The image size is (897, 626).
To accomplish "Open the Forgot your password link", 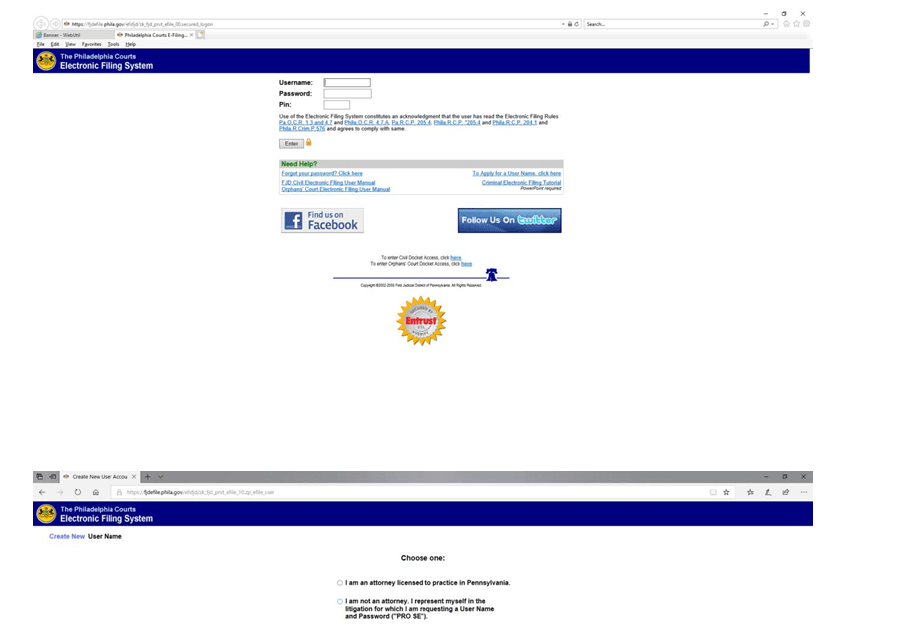I will [322, 174].
